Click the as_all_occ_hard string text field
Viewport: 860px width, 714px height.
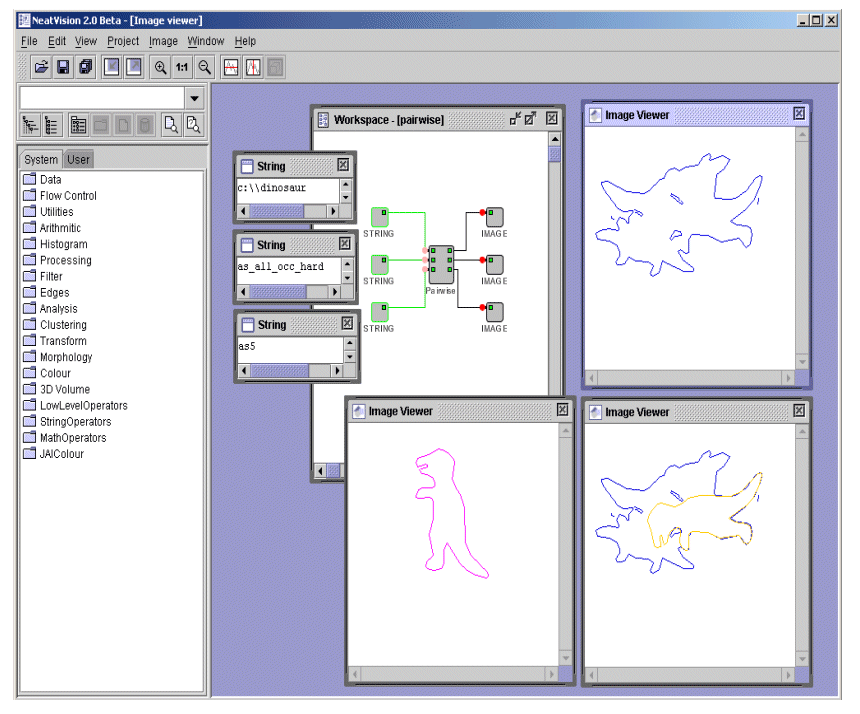pos(288,266)
